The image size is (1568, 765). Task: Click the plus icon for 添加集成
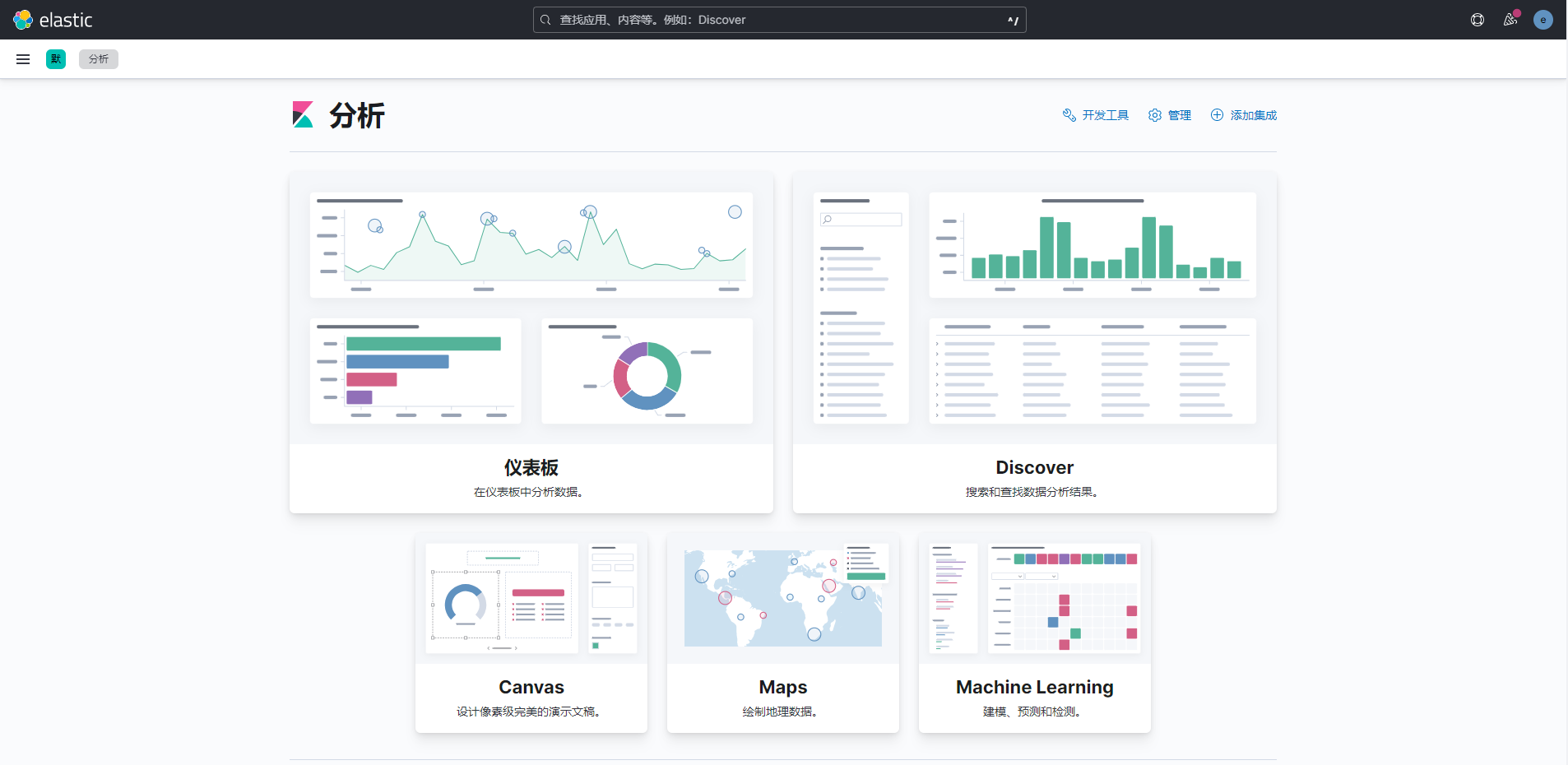[x=1217, y=115]
